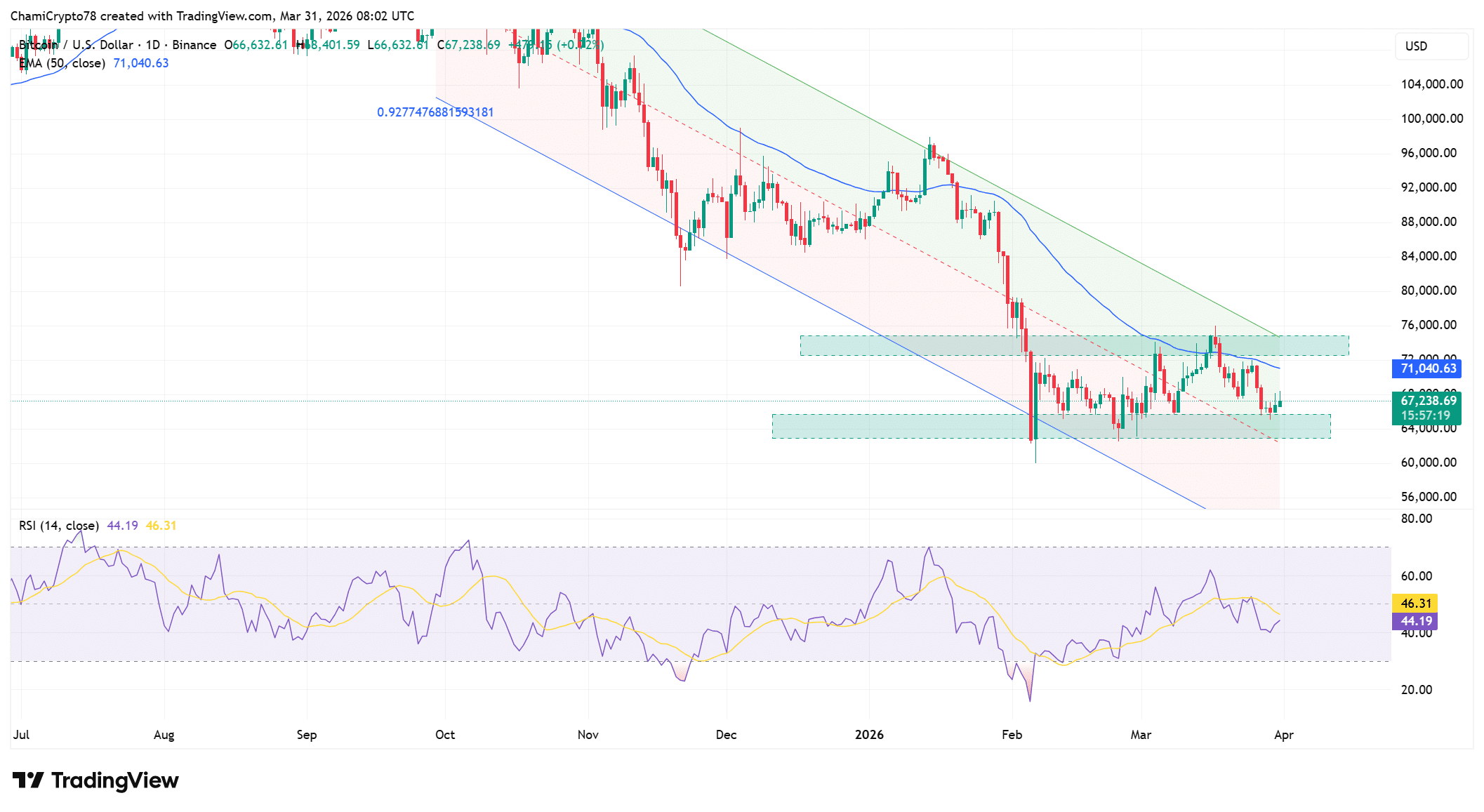Click the Apr label on time axis

click(x=1283, y=735)
